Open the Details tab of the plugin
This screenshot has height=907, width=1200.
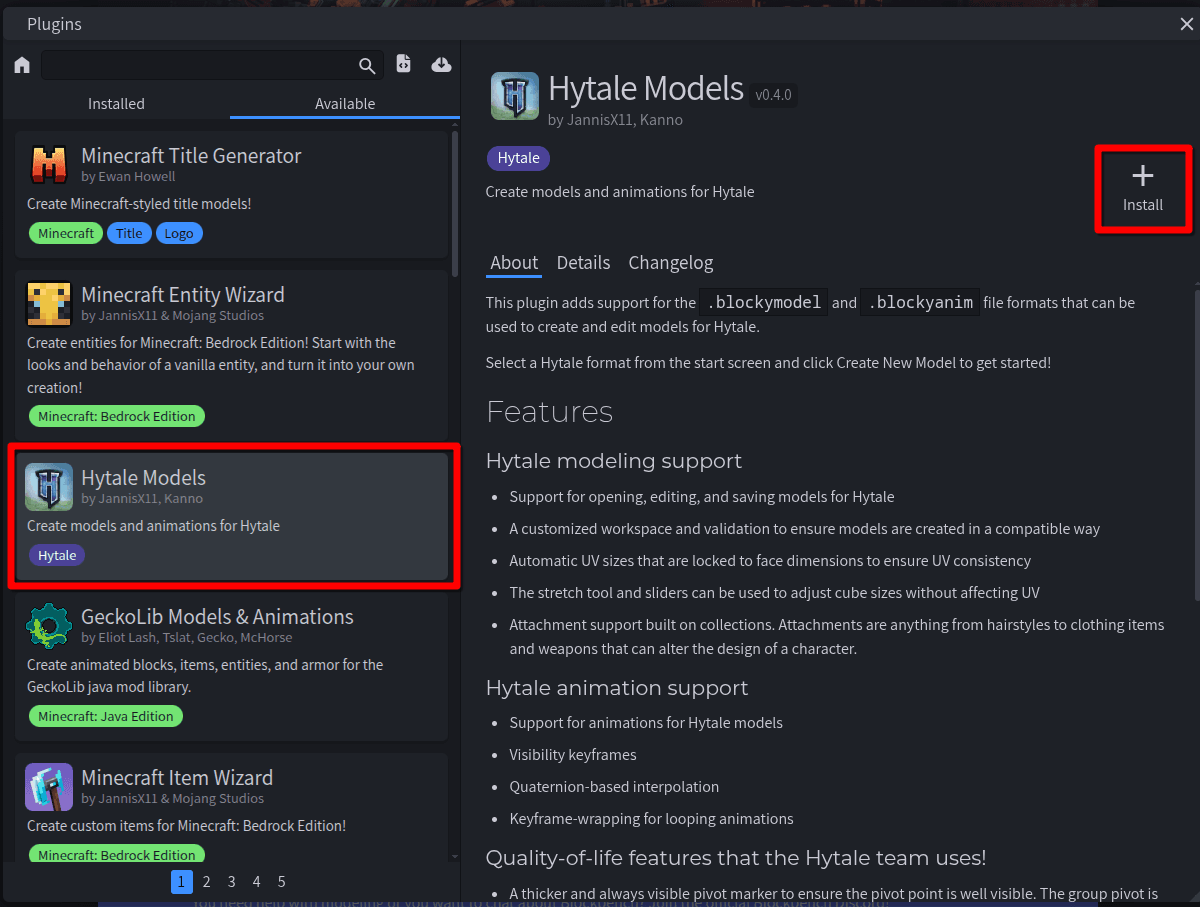point(583,262)
